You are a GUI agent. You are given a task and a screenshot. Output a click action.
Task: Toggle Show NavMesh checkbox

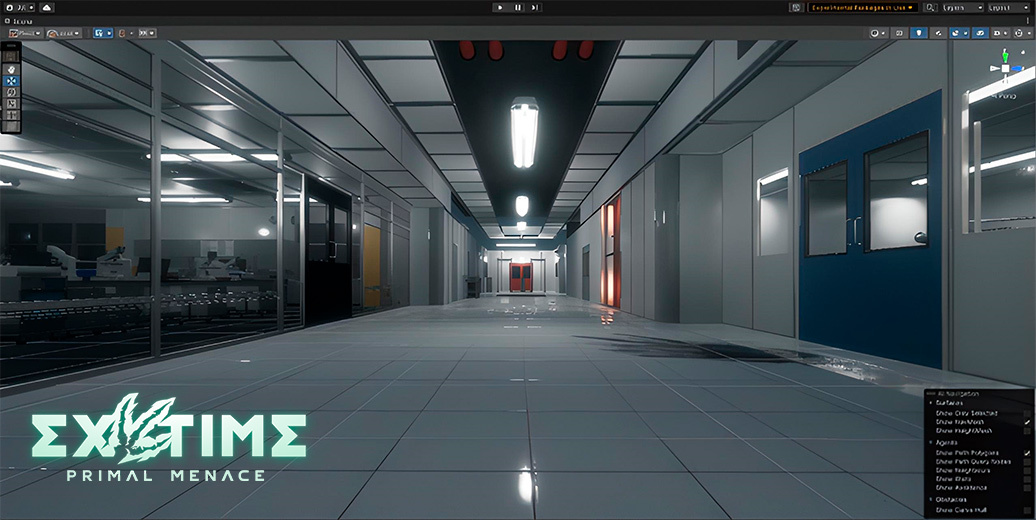coord(1027,422)
